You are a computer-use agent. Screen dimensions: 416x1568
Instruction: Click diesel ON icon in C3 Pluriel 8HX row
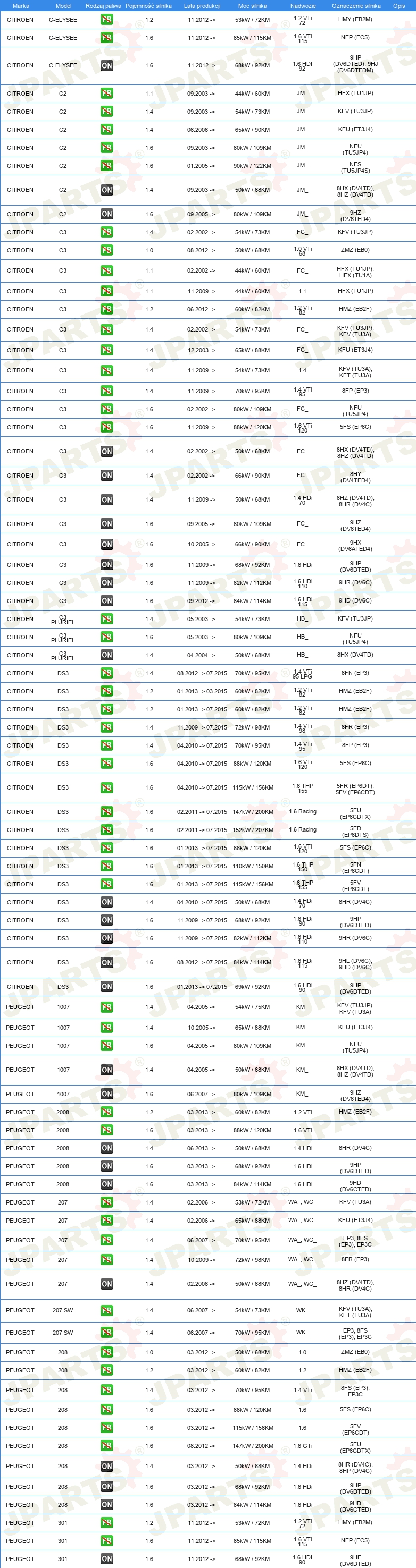pyautogui.click(x=106, y=656)
